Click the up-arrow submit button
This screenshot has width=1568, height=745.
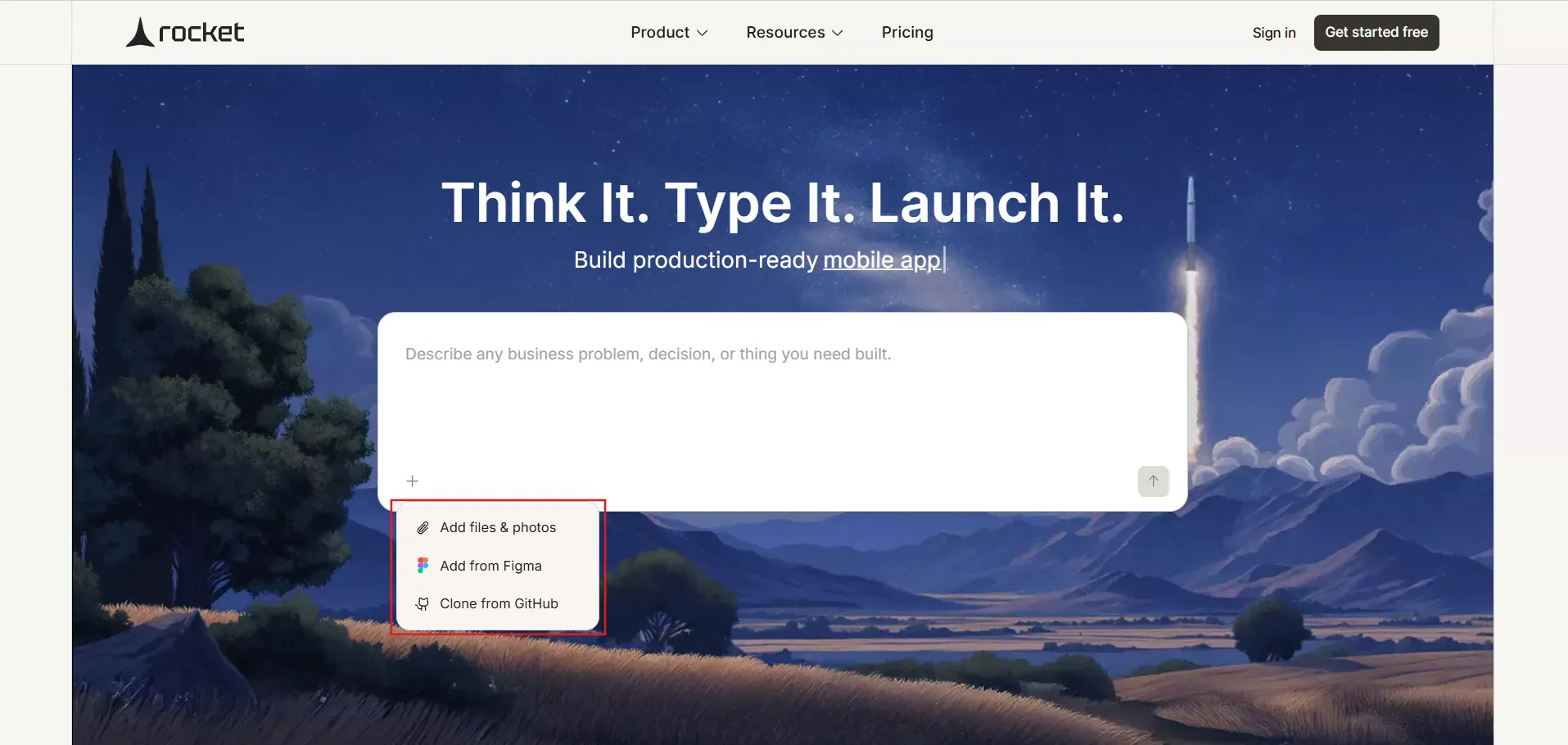click(1153, 481)
